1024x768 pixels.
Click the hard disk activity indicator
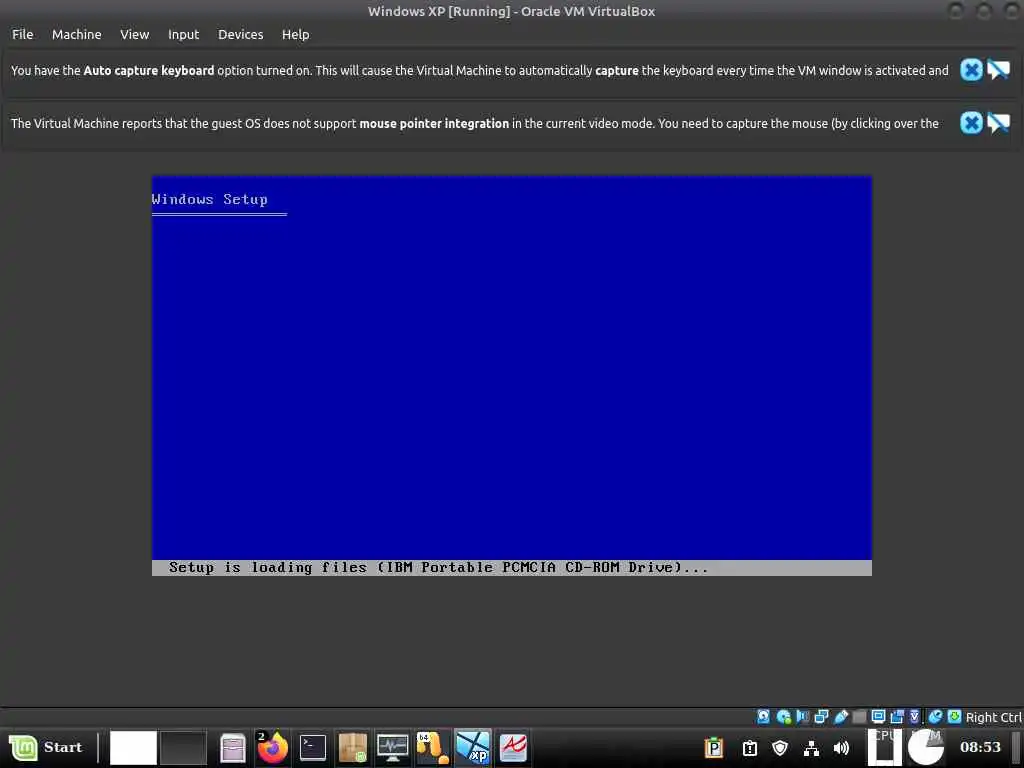(763, 717)
